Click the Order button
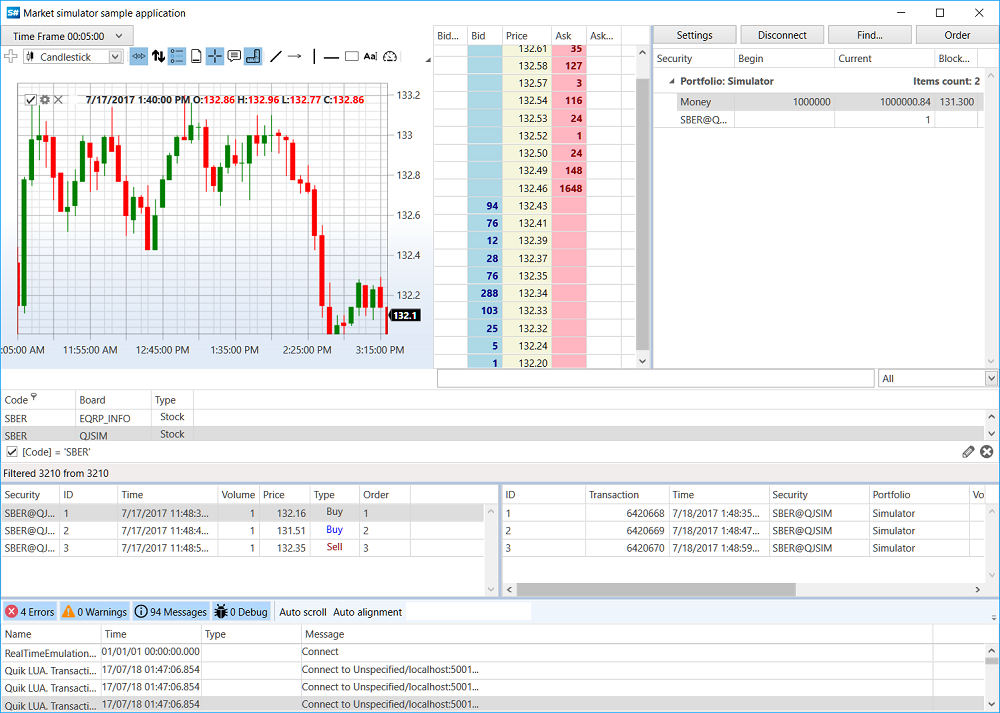 (957, 35)
